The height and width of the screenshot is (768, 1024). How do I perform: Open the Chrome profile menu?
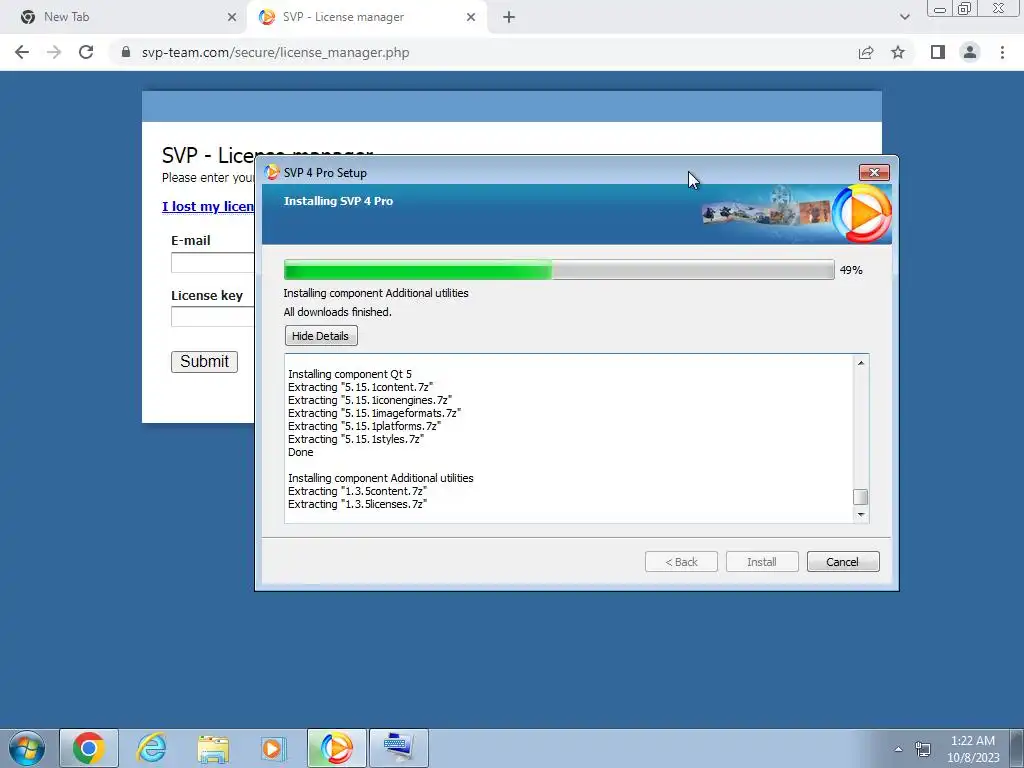click(x=970, y=52)
